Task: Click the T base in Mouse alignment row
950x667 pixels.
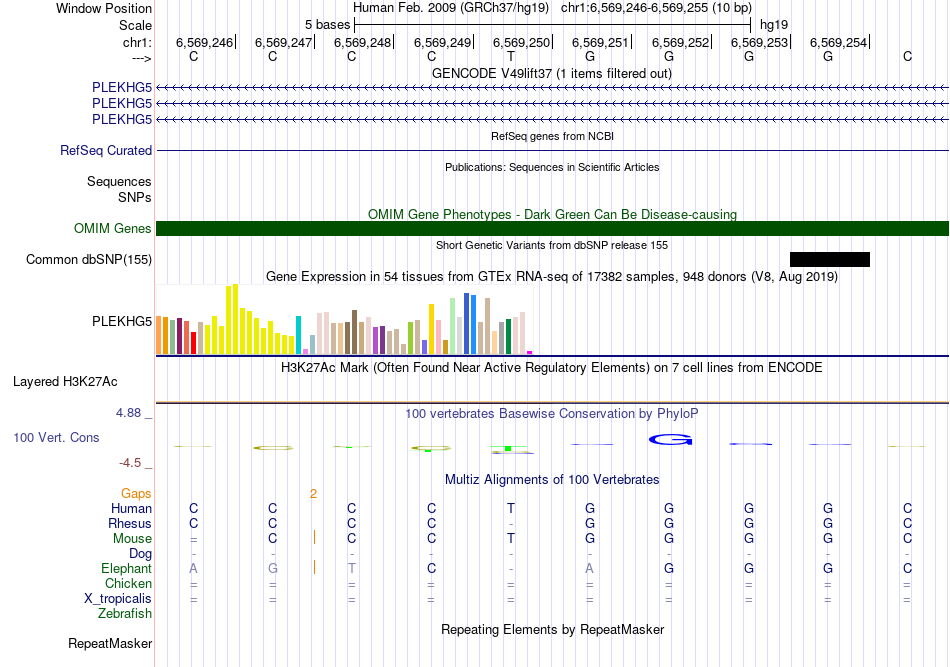Action: (511, 539)
